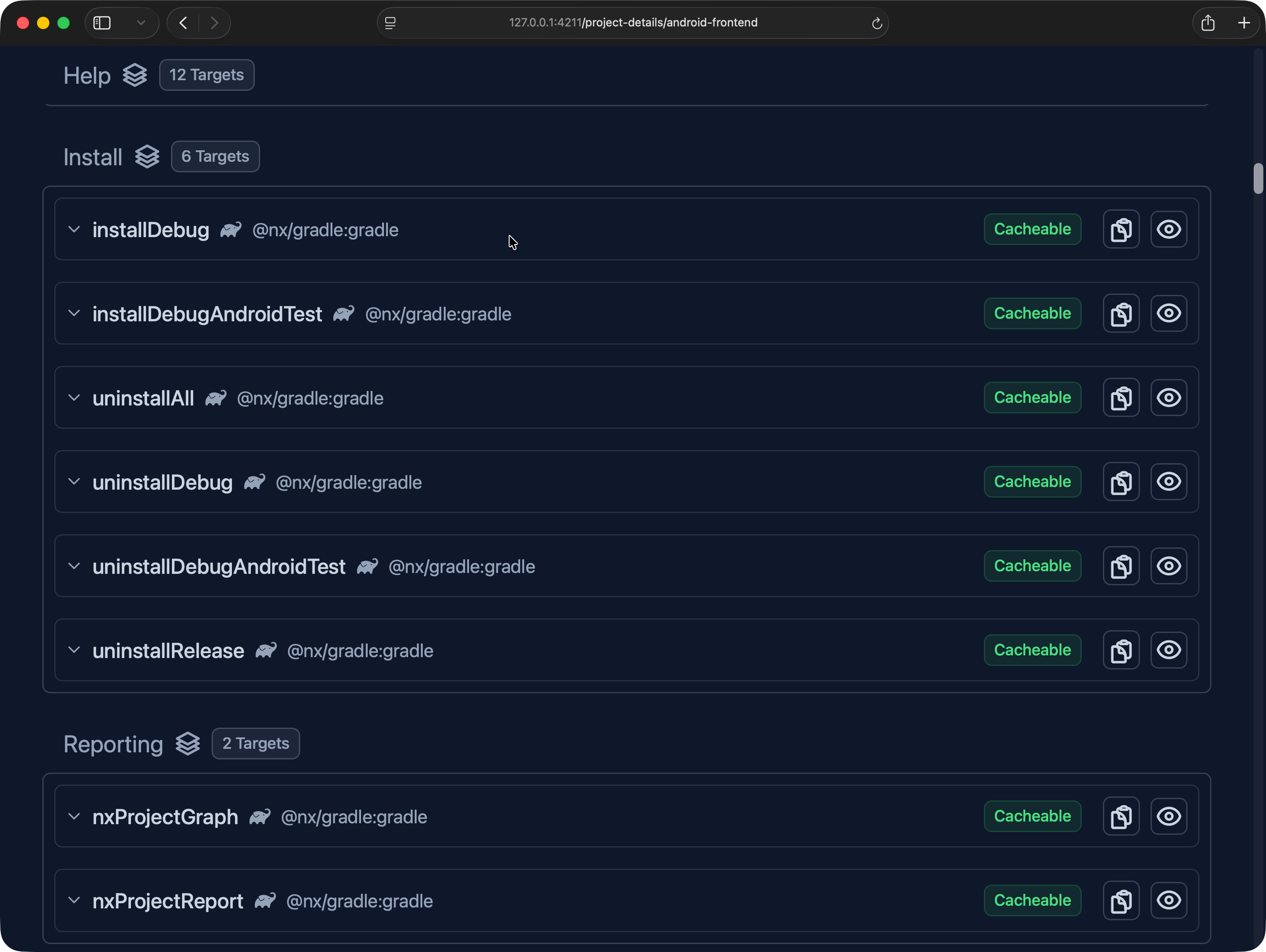Copy the installDebug target command

[x=1121, y=230]
